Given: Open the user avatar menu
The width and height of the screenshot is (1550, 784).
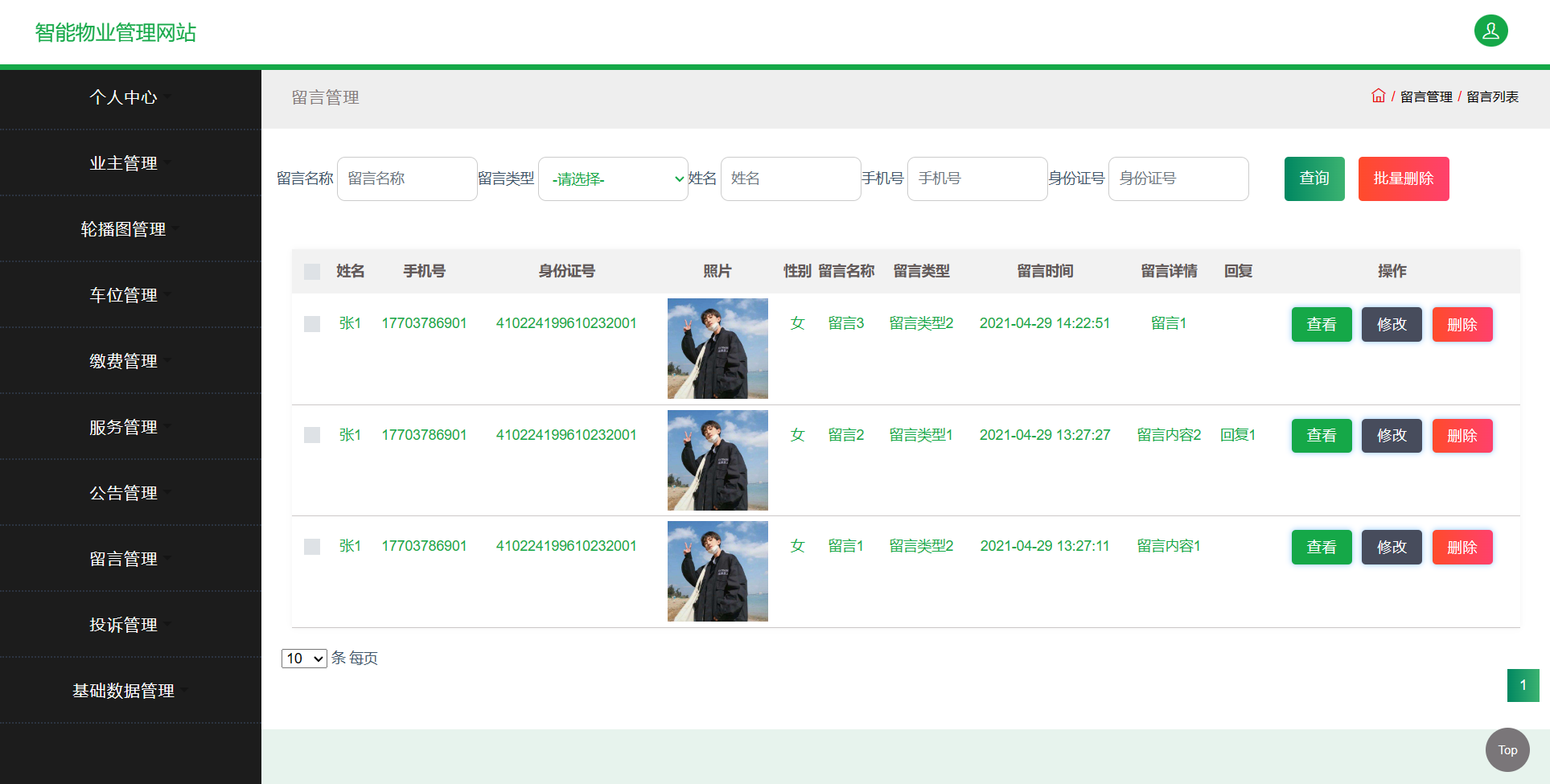Looking at the screenshot, I should click(x=1490, y=31).
